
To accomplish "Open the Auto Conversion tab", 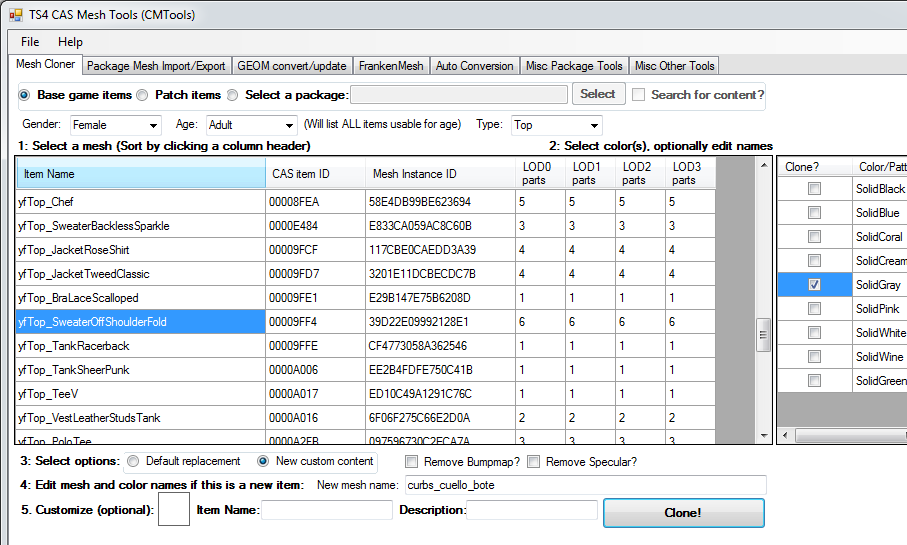I will (474, 66).
